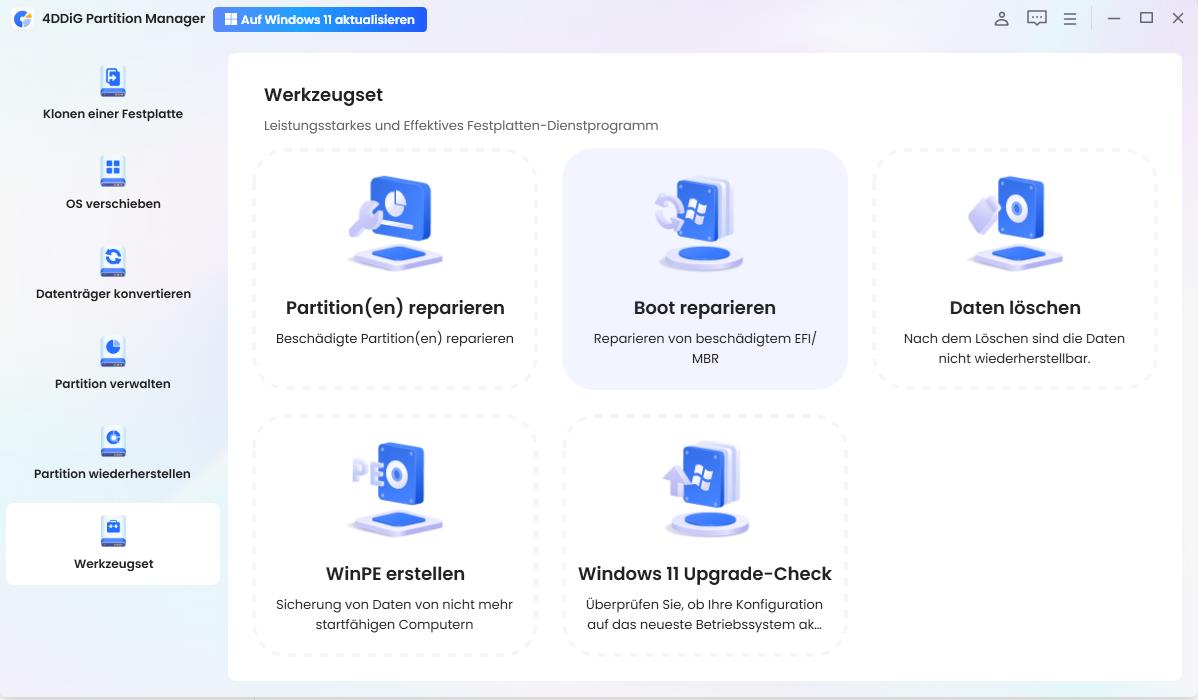Open the Daten löschen title
1198x700 pixels.
click(x=1015, y=308)
